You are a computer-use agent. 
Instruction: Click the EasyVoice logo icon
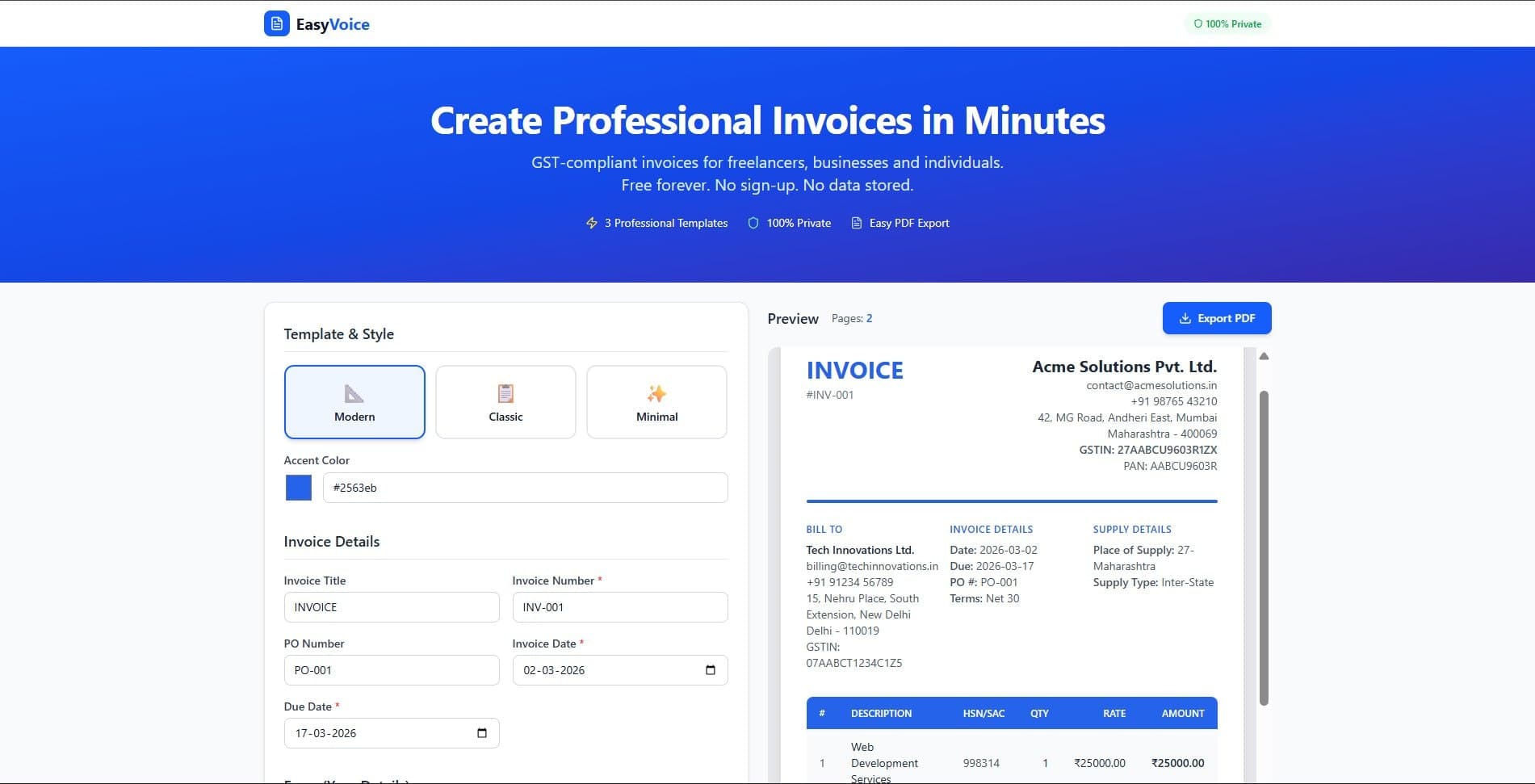click(275, 23)
